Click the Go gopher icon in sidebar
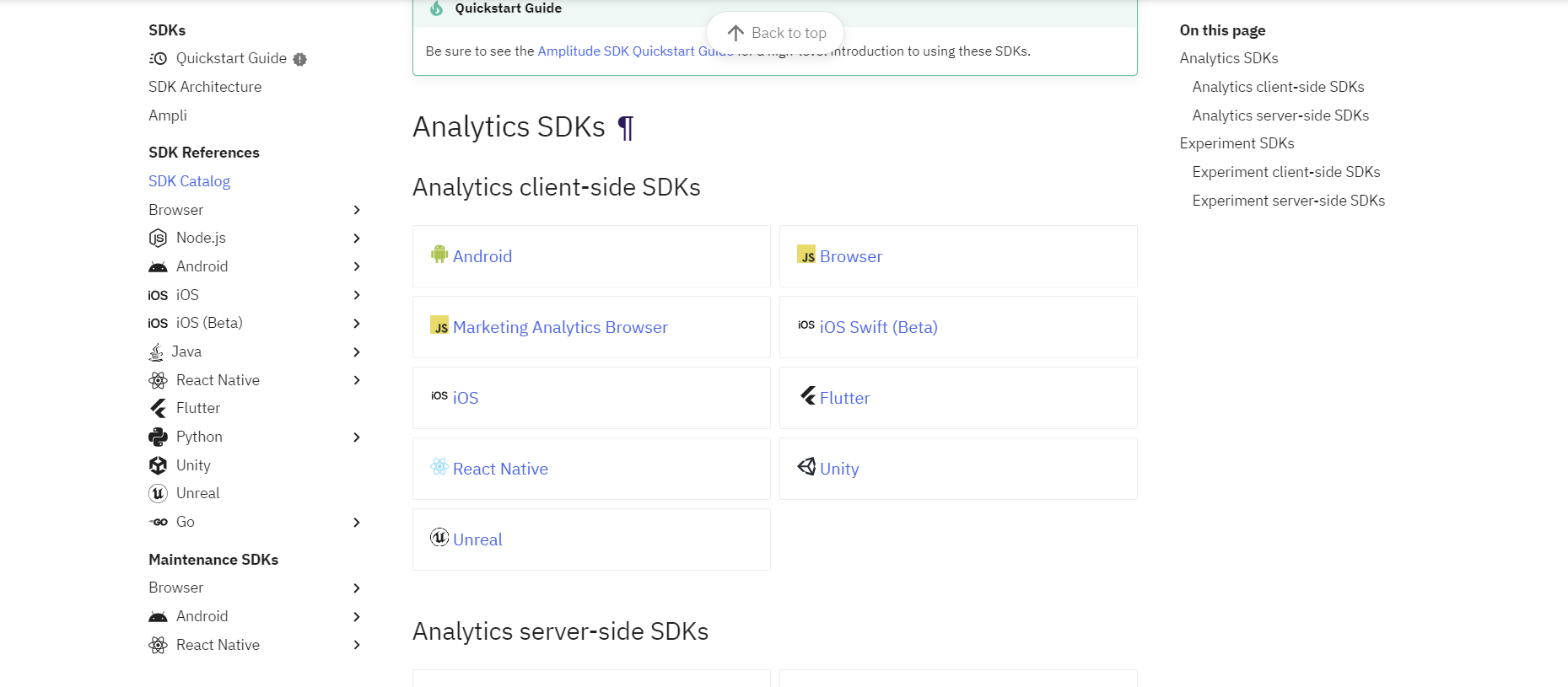Screen dimensions: 1568x687 coord(158,522)
